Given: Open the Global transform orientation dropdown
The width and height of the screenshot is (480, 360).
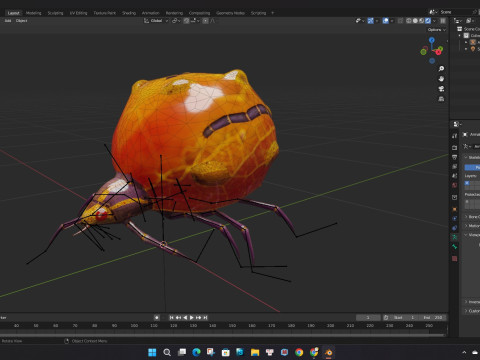Looking at the screenshot, I should pos(156,21).
